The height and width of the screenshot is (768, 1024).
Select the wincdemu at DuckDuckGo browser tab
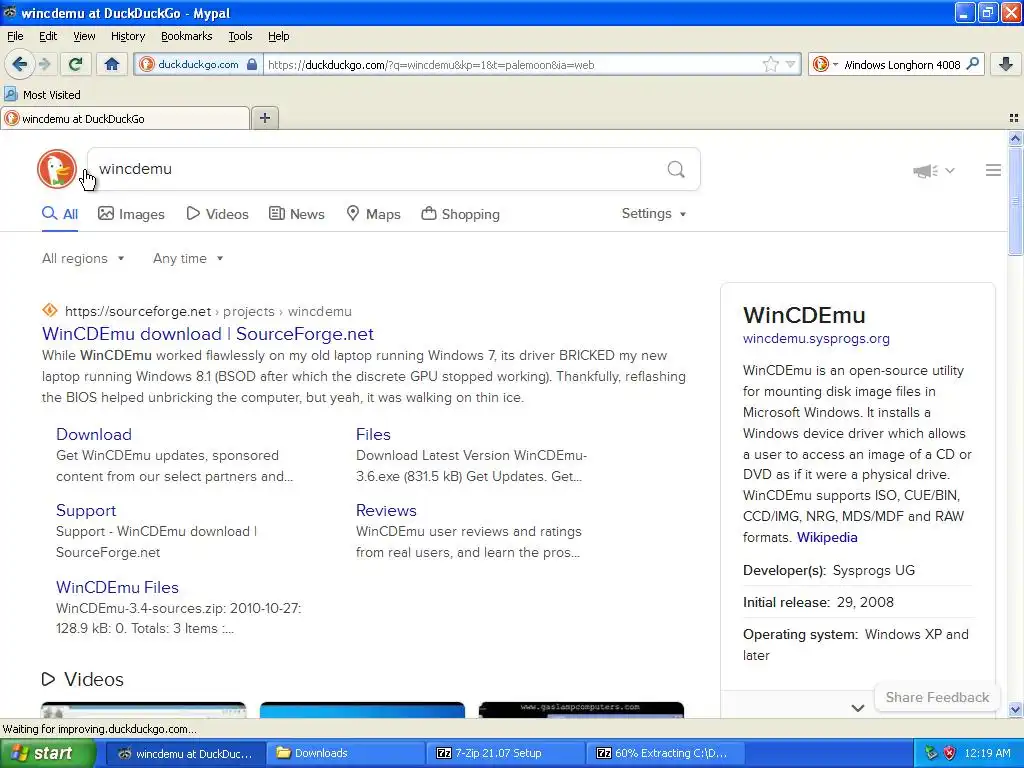coord(125,118)
